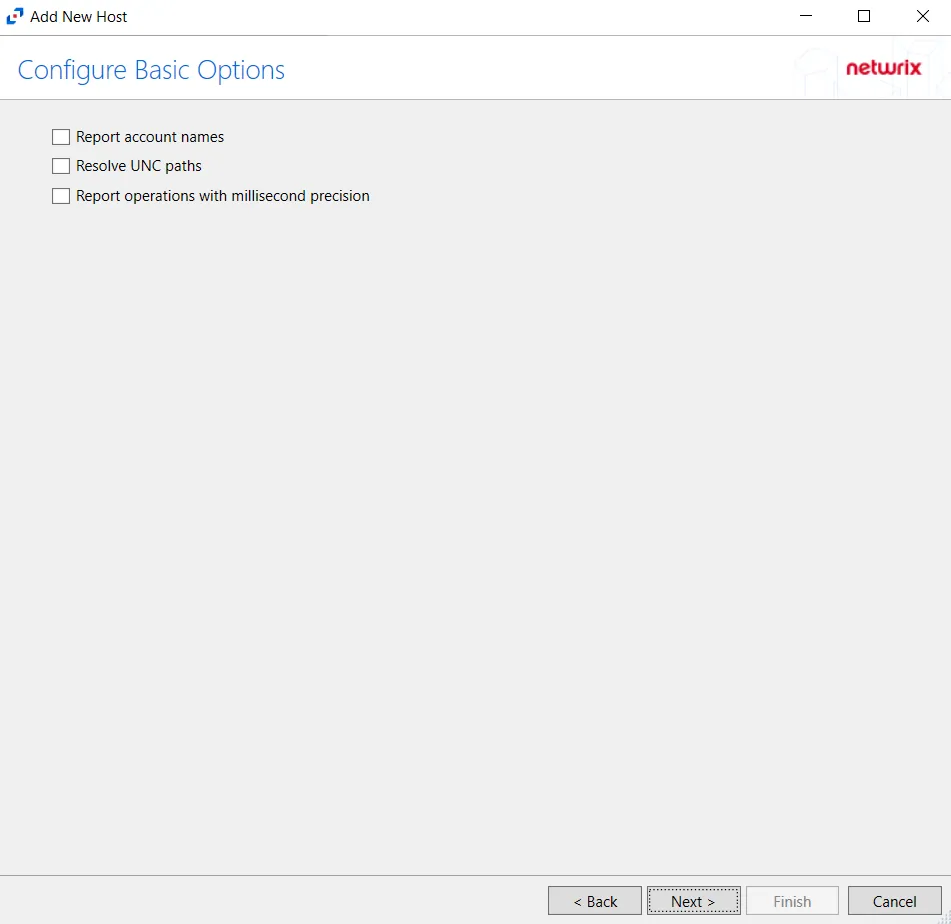Enable the Report account names checkbox
This screenshot has height=924, width=951.
(61, 137)
